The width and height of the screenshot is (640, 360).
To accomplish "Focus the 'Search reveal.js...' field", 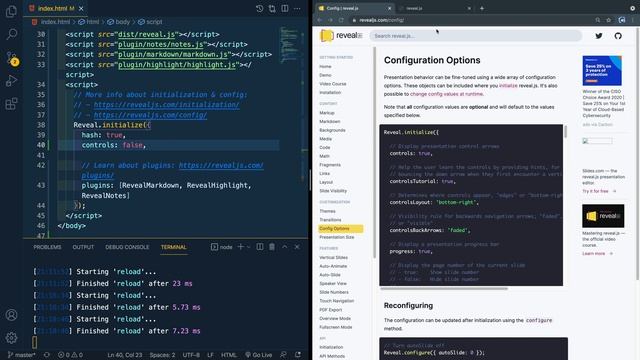I will [476, 36].
